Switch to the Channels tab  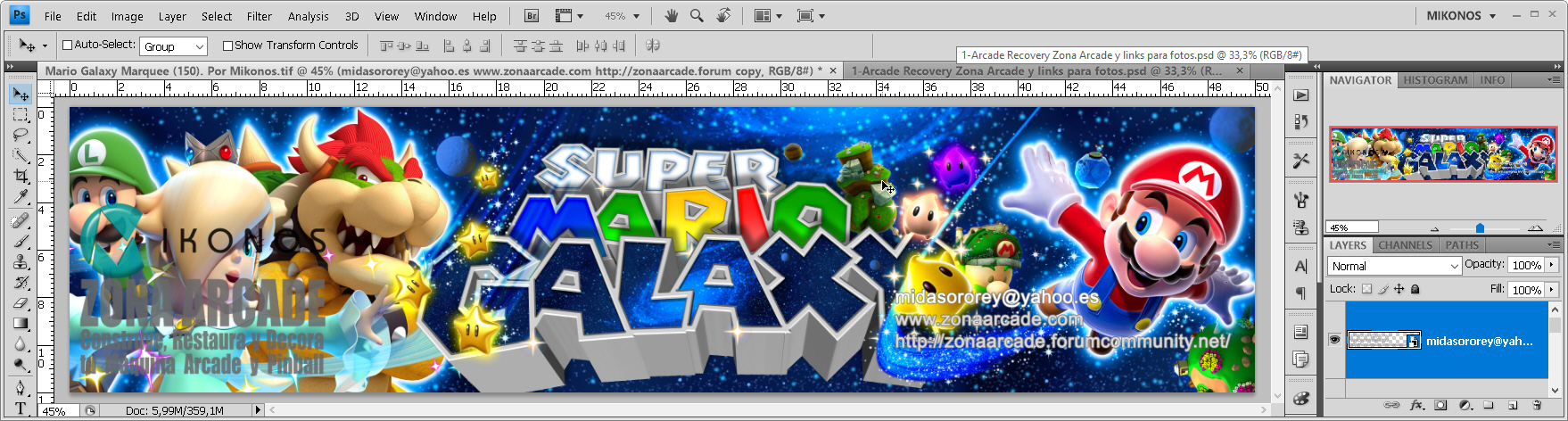(x=1405, y=245)
